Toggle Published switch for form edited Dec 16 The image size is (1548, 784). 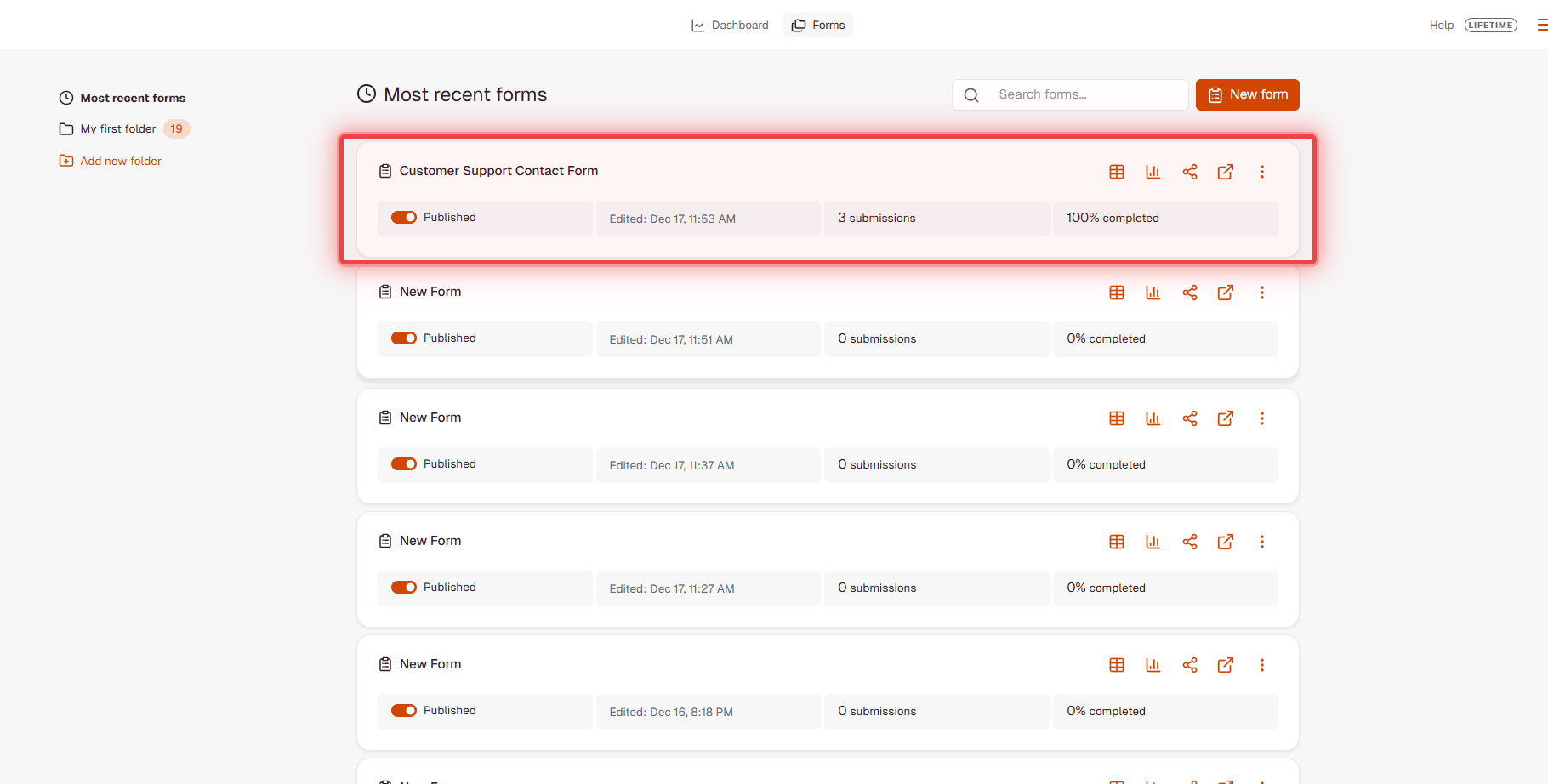click(404, 711)
